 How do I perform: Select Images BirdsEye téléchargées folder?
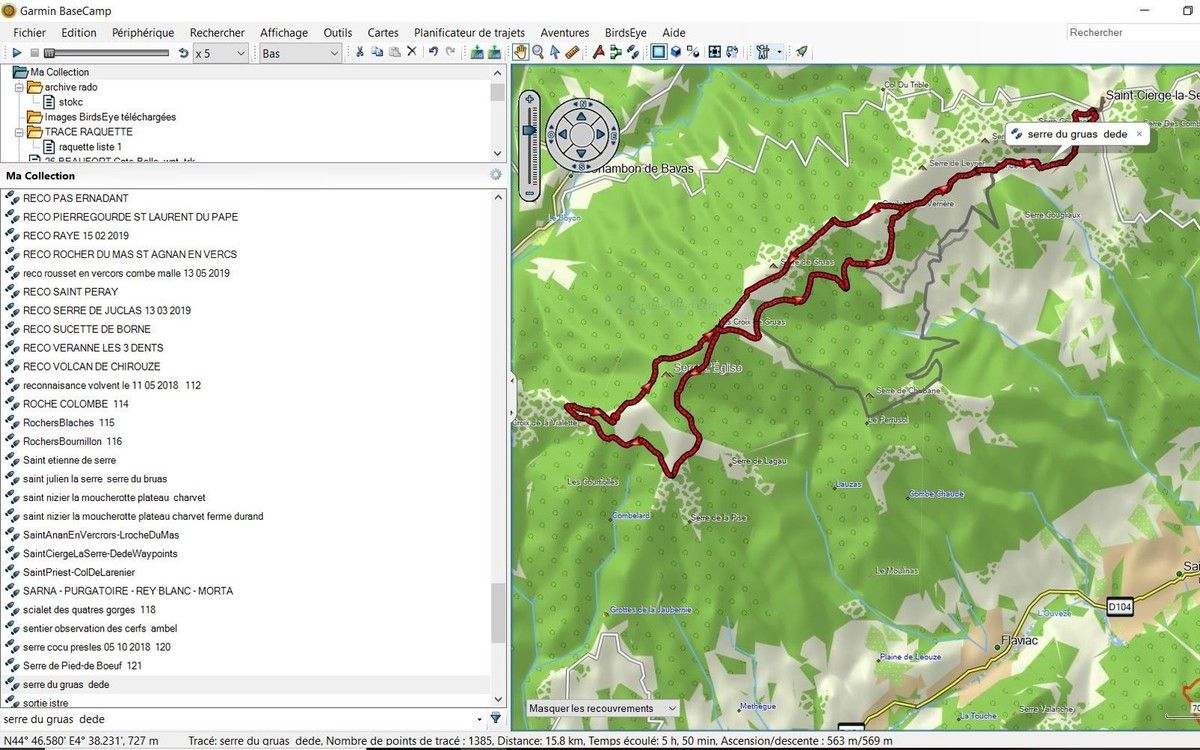[110, 117]
